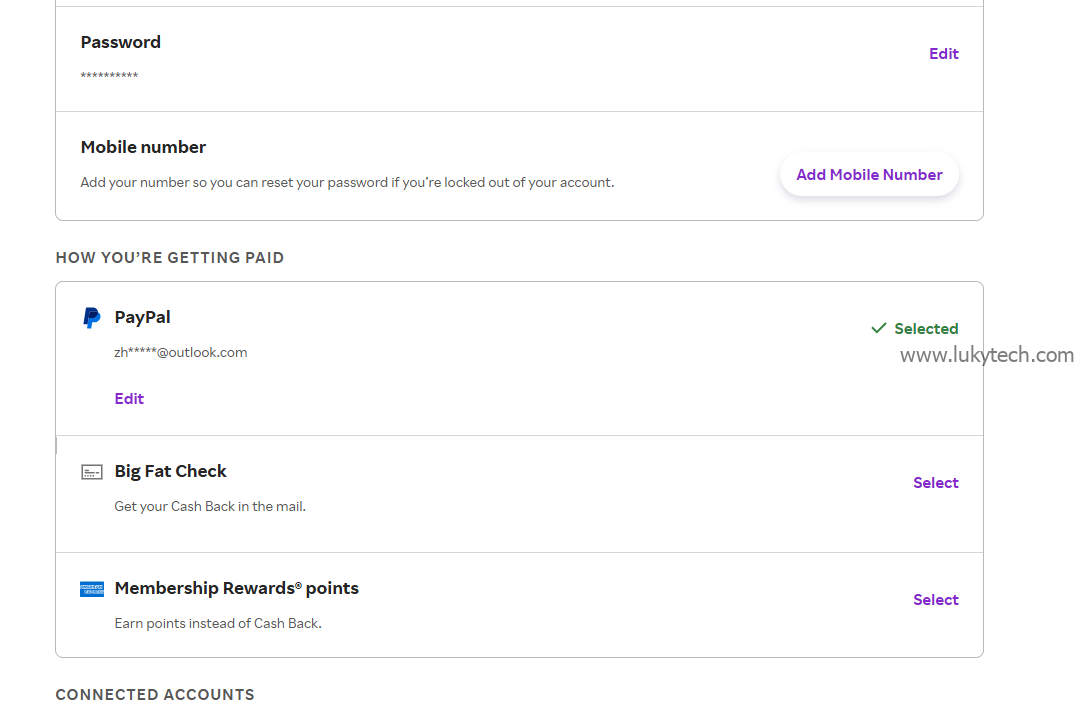Viewport: 1074px width, 711px height.
Task: Click the Connected Accounts section heading
Action: pyautogui.click(x=155, y=695)
